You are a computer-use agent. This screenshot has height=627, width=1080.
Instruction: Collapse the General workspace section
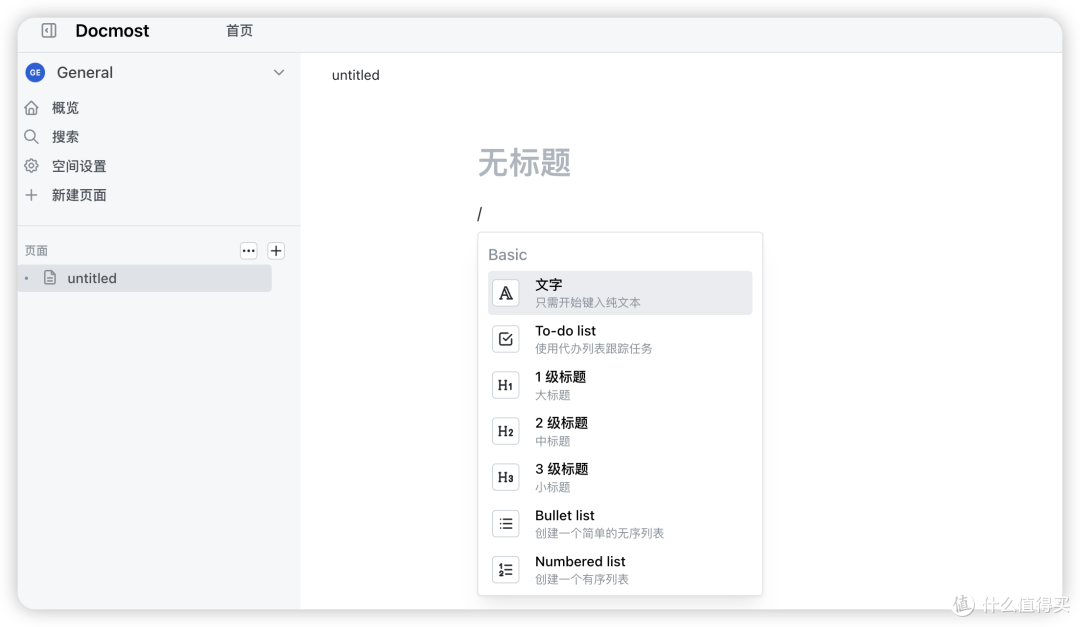(x=279, y=72)
